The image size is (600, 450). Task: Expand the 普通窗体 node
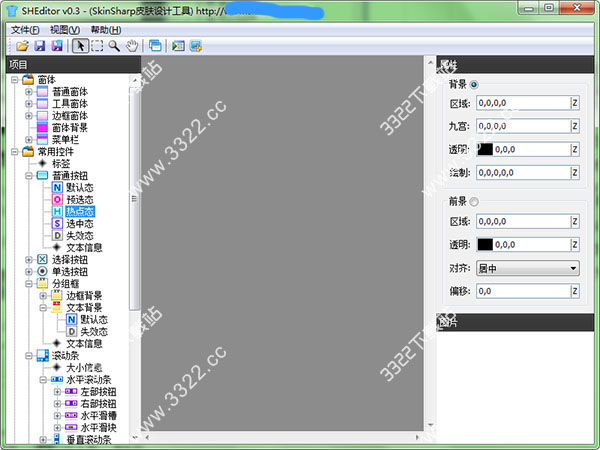click(29, 92)
